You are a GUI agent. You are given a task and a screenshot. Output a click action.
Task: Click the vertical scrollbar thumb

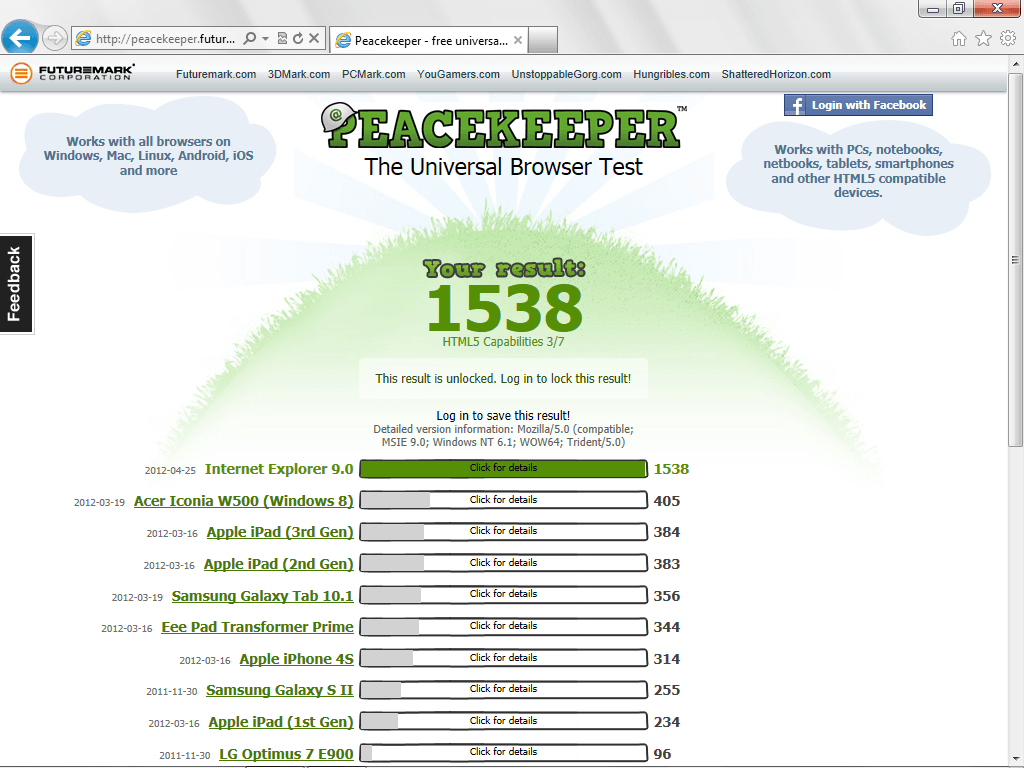1015,259
